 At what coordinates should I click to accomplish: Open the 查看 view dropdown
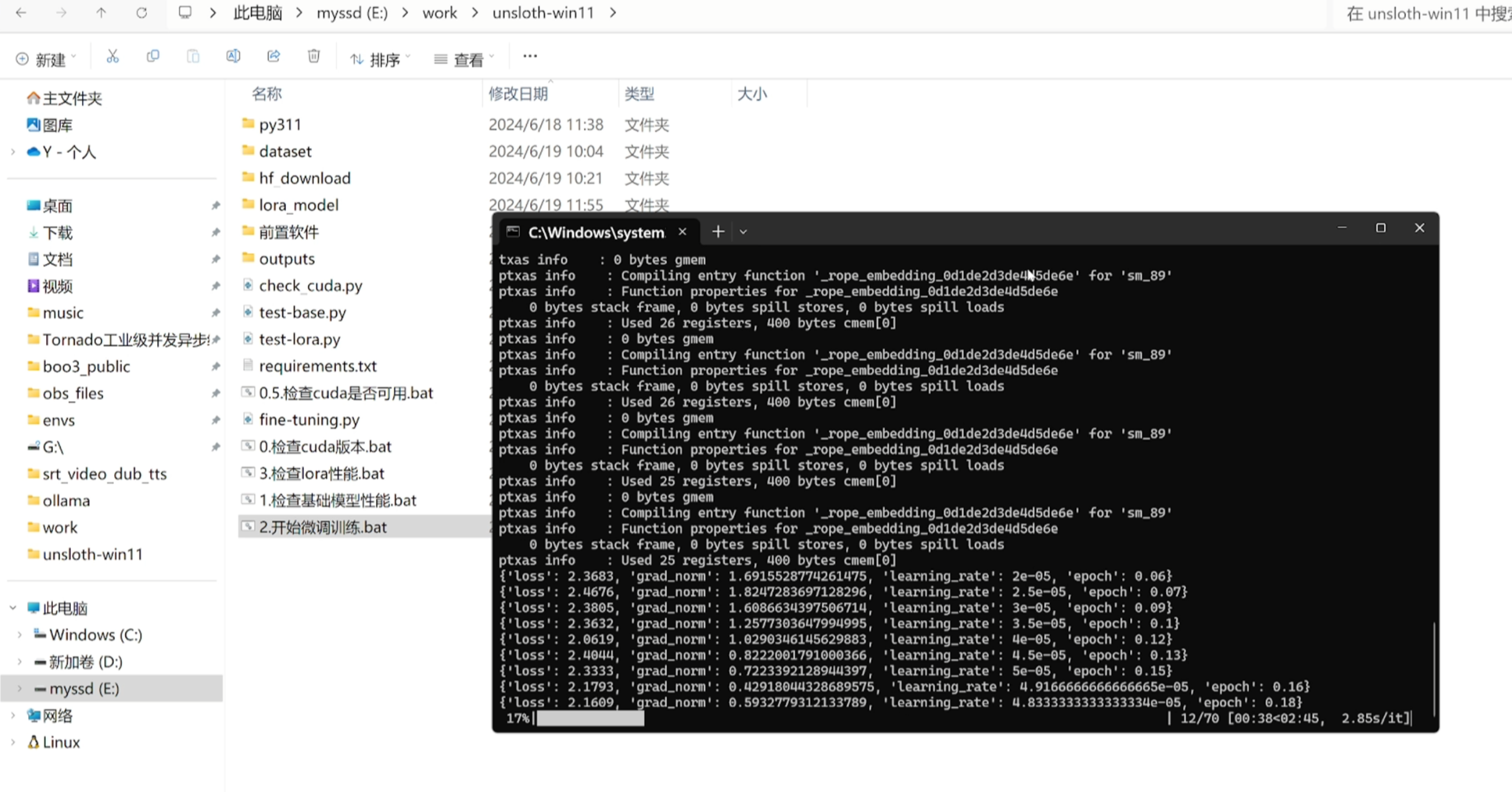coord(464,59)
